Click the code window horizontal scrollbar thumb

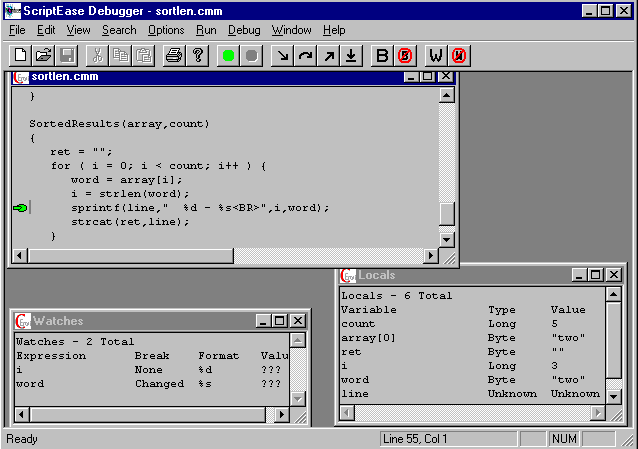pyautogui.click(x=131, y=256)
